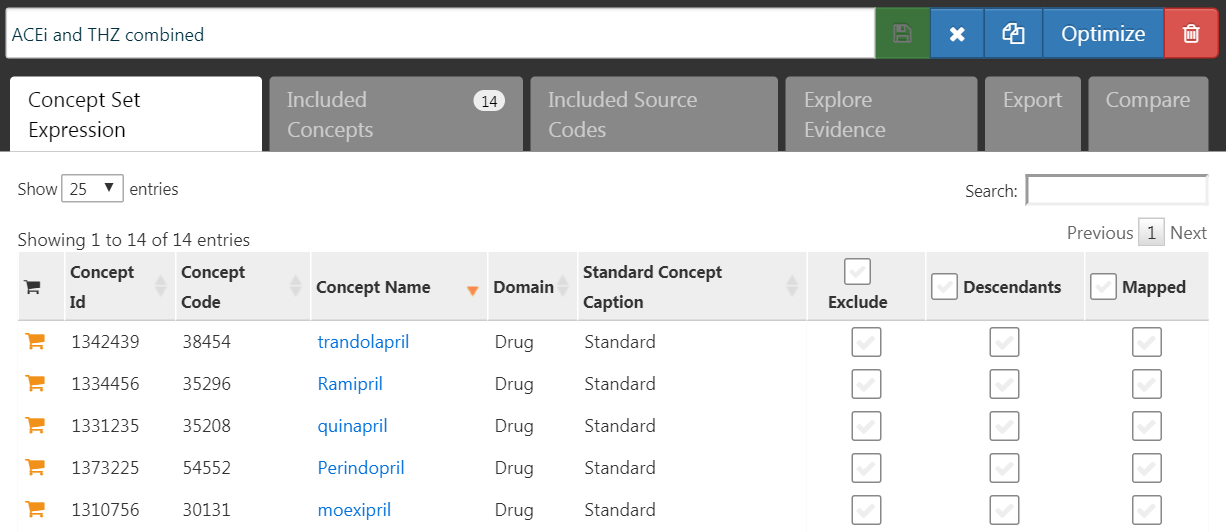
Task: Sort by Concept Code column arrows
Action: coord(296,286)
